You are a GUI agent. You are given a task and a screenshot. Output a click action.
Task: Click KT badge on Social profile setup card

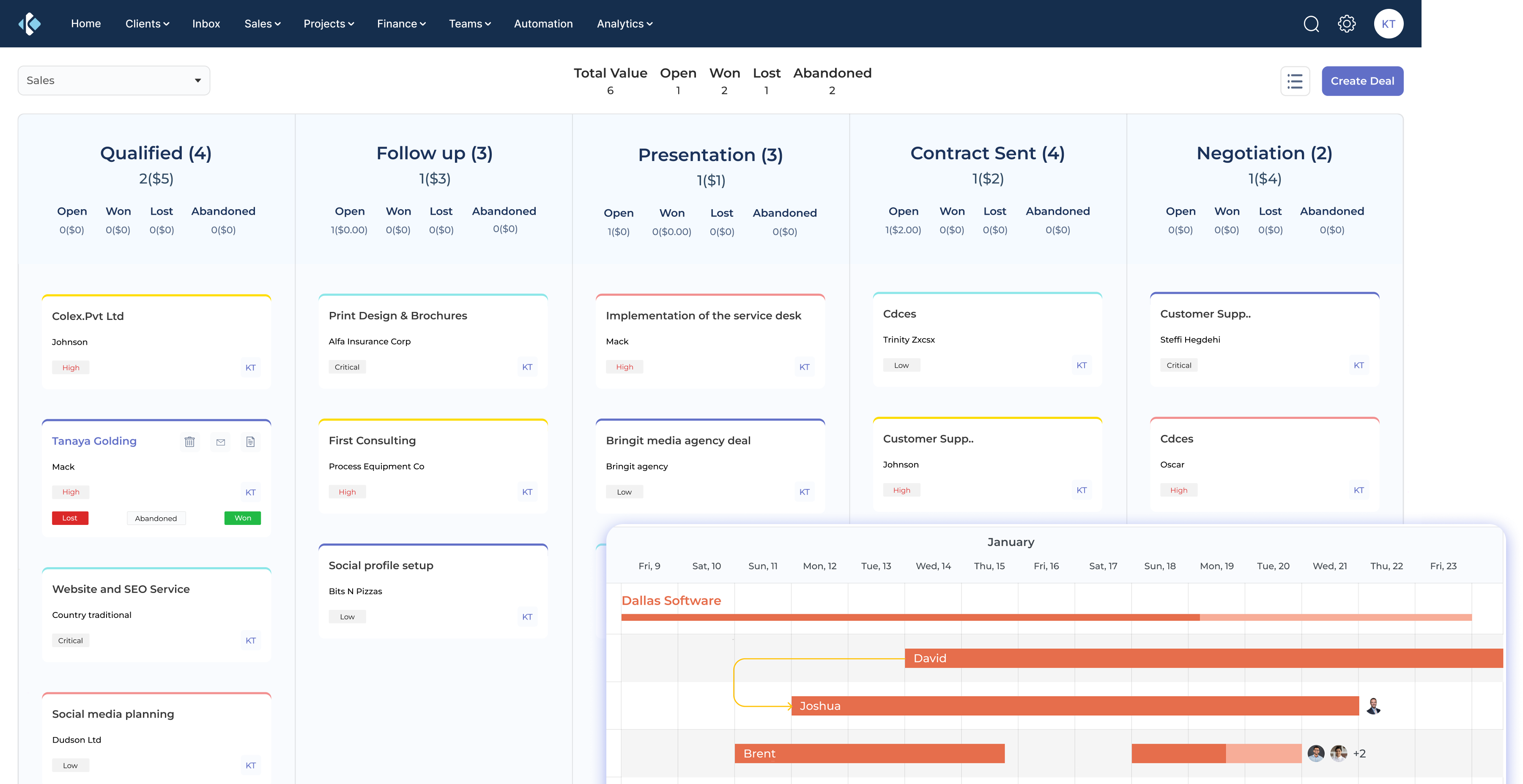(x=527, y=617)
